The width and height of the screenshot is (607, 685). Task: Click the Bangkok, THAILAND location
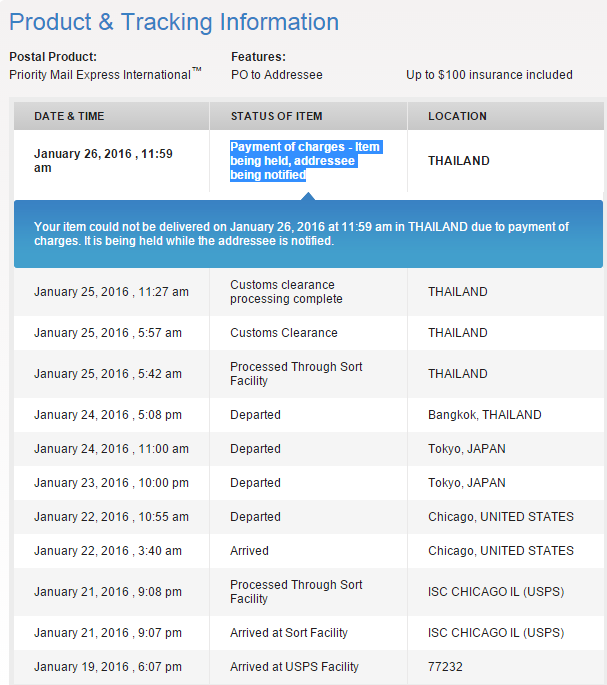pos(485,415)
